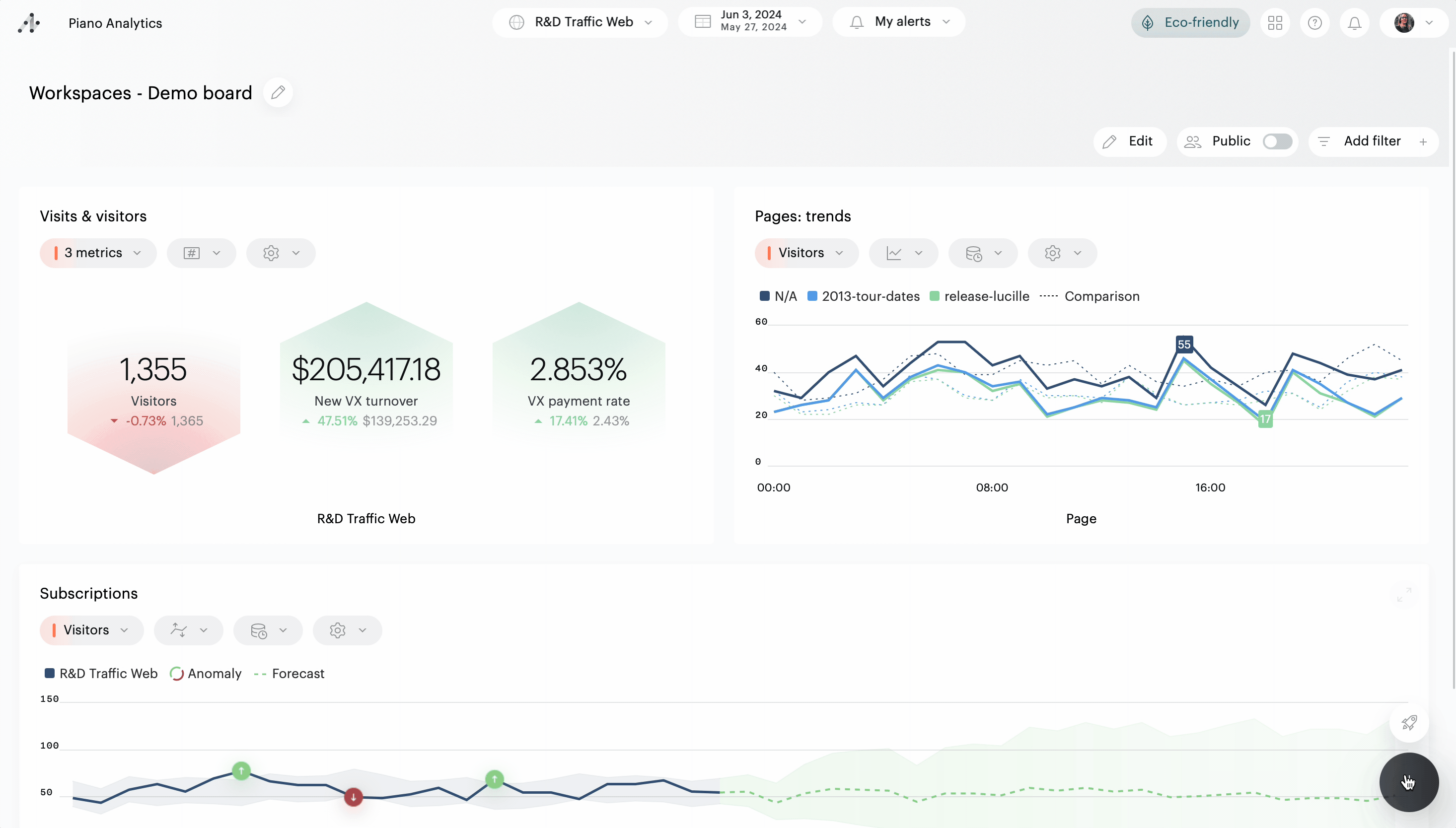
Task: Toggle the N/A legend series
Action: point(779,296)
